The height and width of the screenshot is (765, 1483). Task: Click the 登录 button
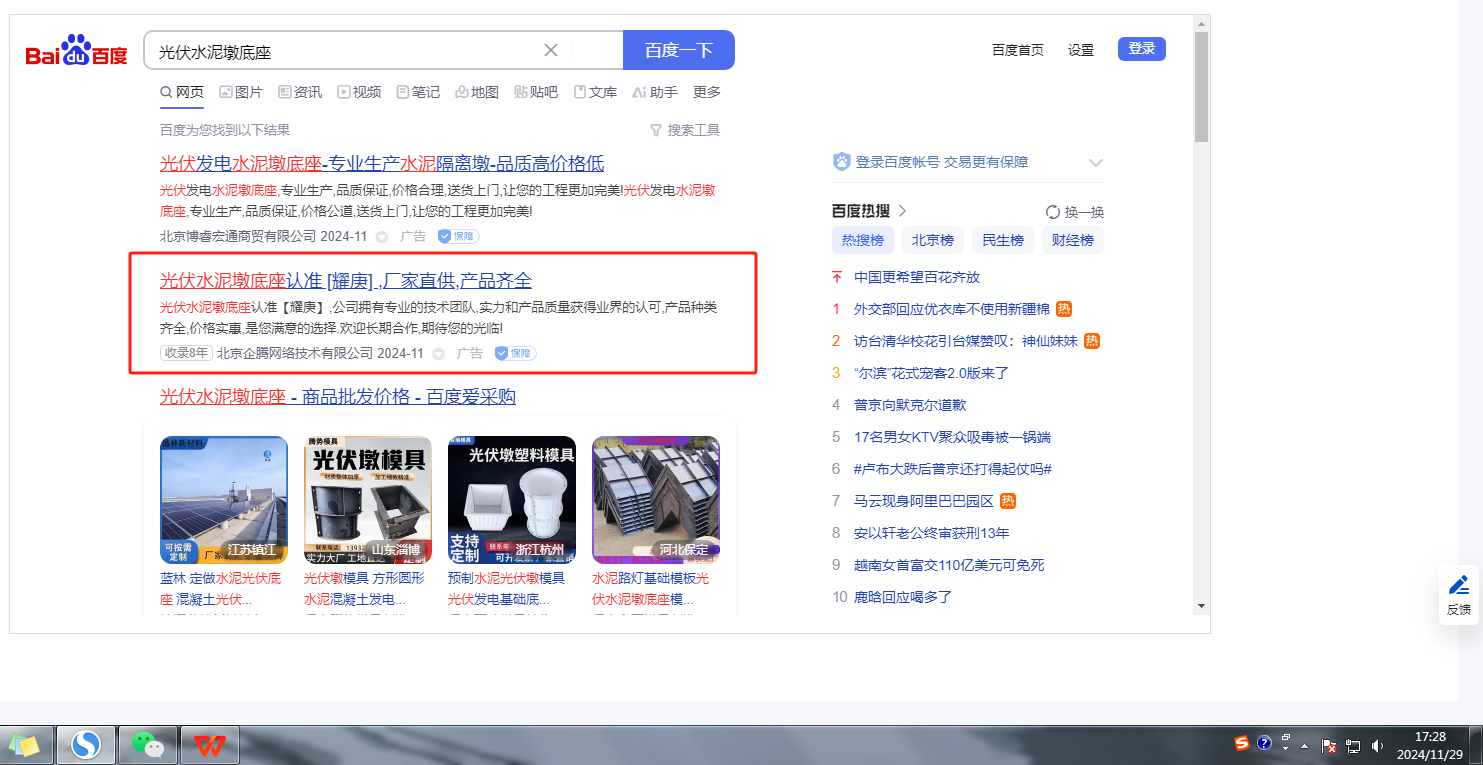coord(1142,49)
